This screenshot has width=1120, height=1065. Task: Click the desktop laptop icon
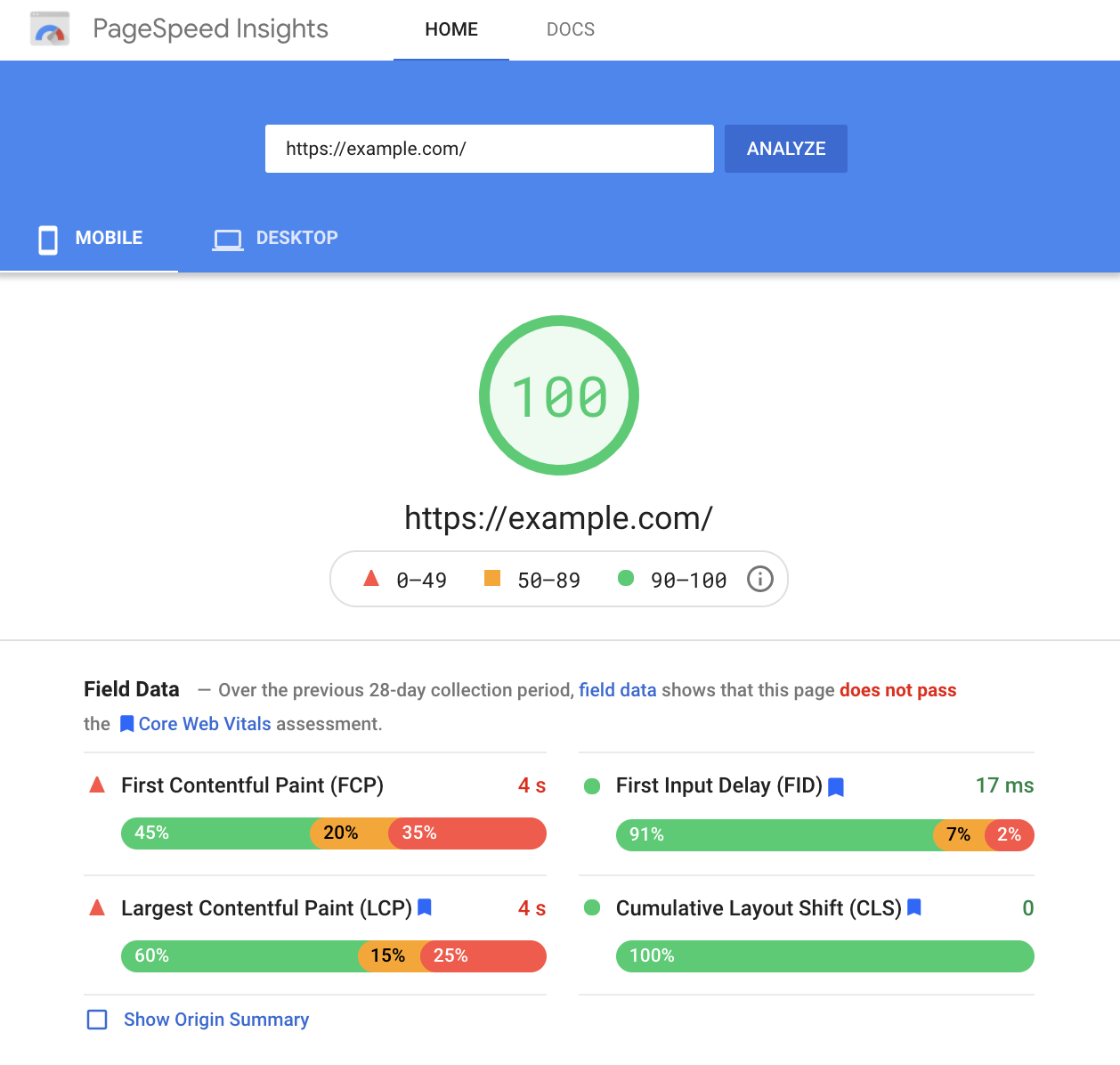click(228, 240)
